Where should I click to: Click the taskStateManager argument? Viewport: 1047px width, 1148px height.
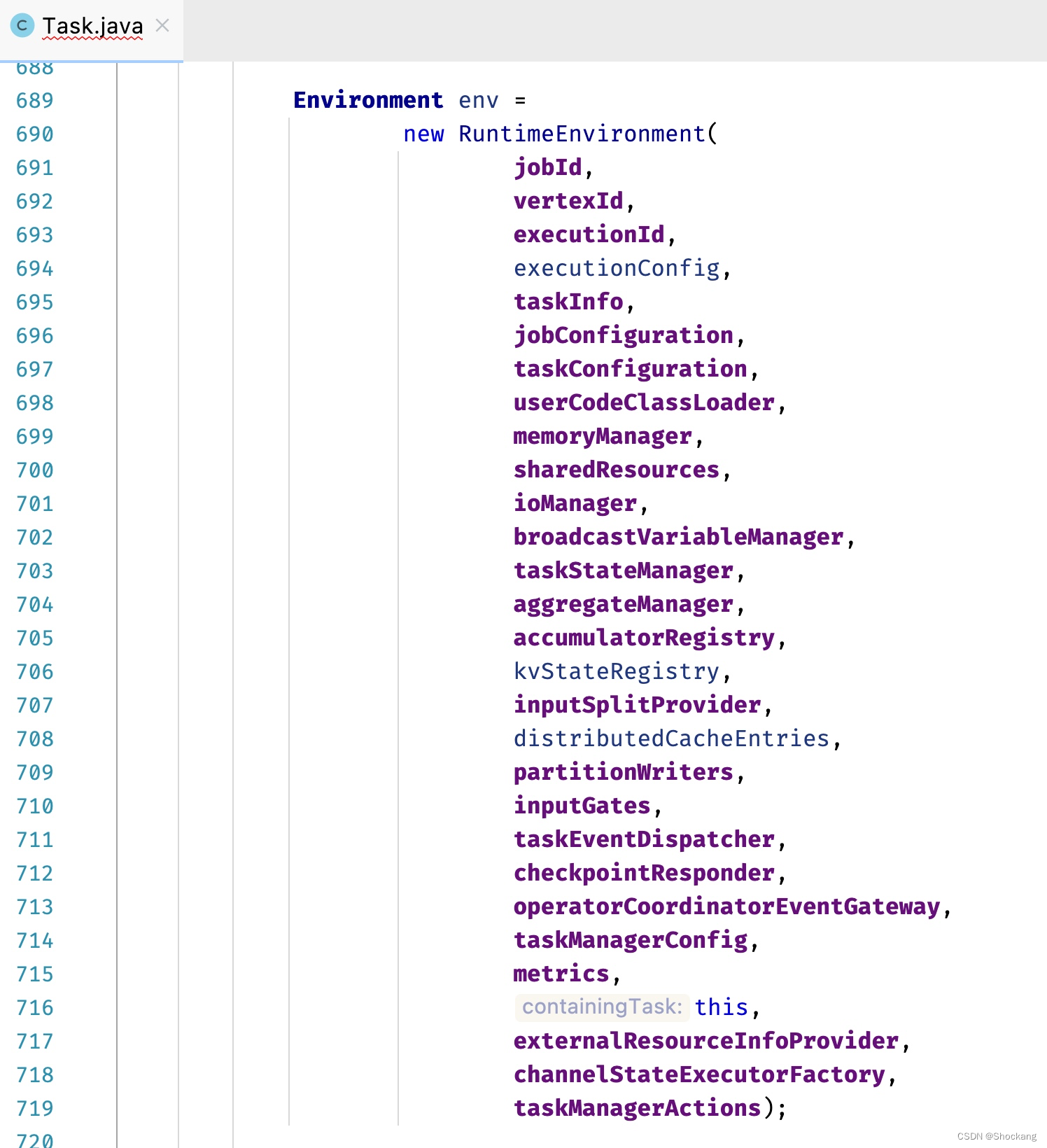pos(624,571)
